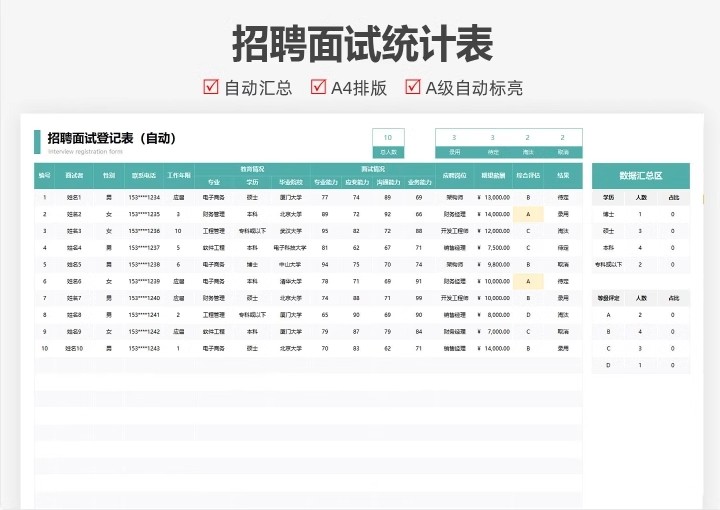Tick the 自动汇总 red checkbox
The width and height of the screenshot is (720, 510).
(x=211, y=86)
